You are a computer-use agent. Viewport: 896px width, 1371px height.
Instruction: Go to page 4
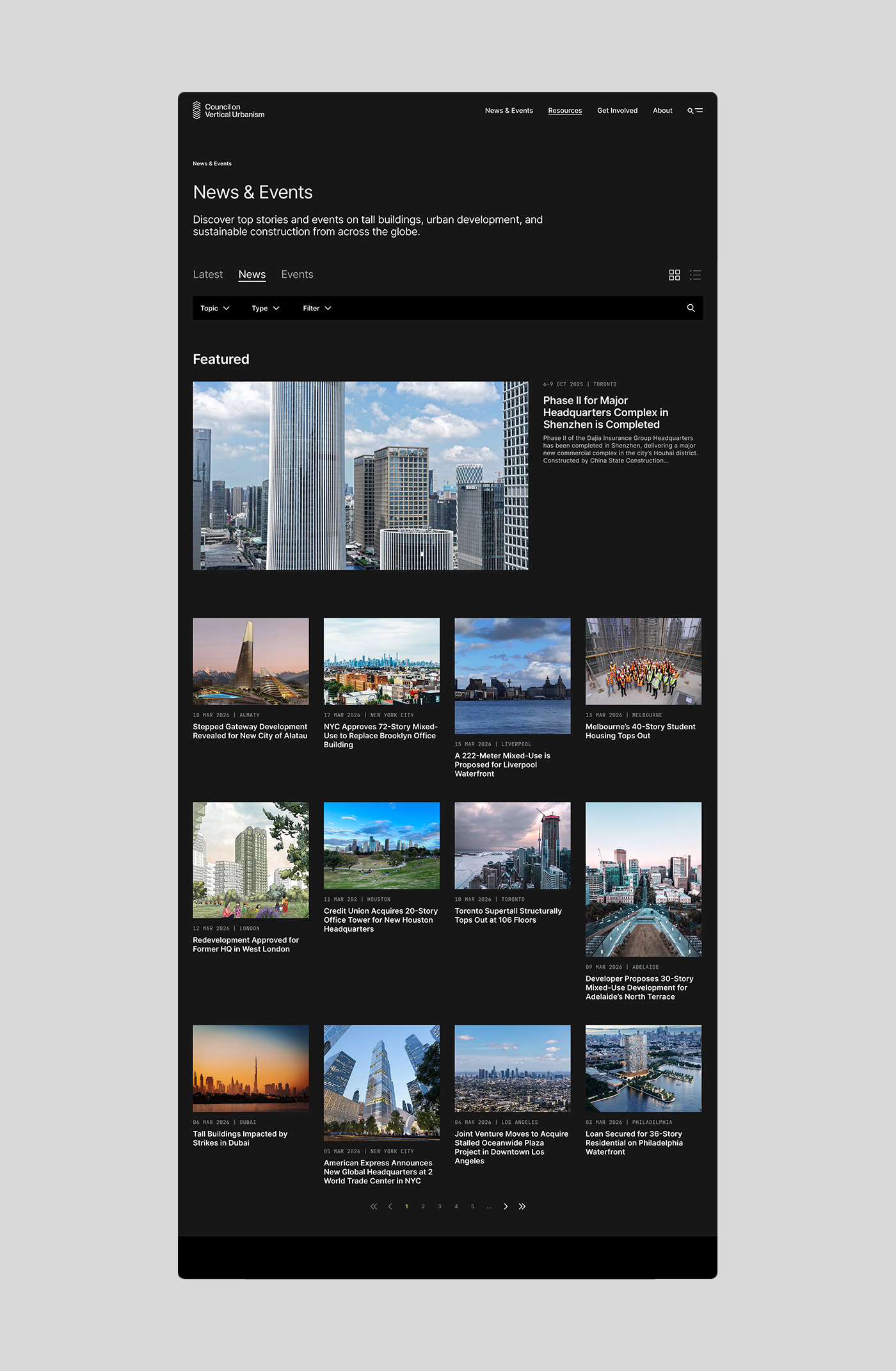(456, 1206)
